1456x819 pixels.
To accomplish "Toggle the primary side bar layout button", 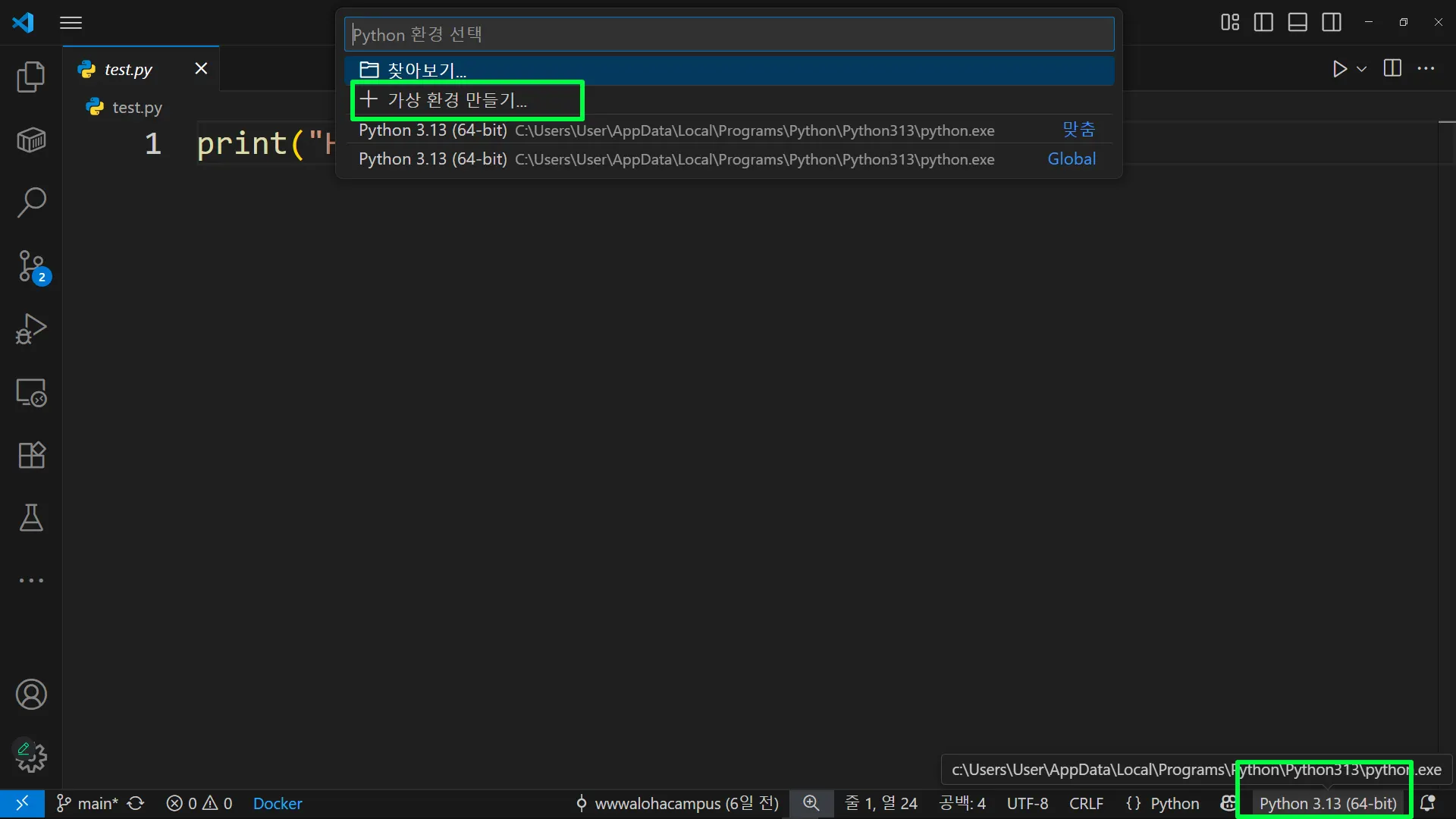I will click(x=1263, y=22).
